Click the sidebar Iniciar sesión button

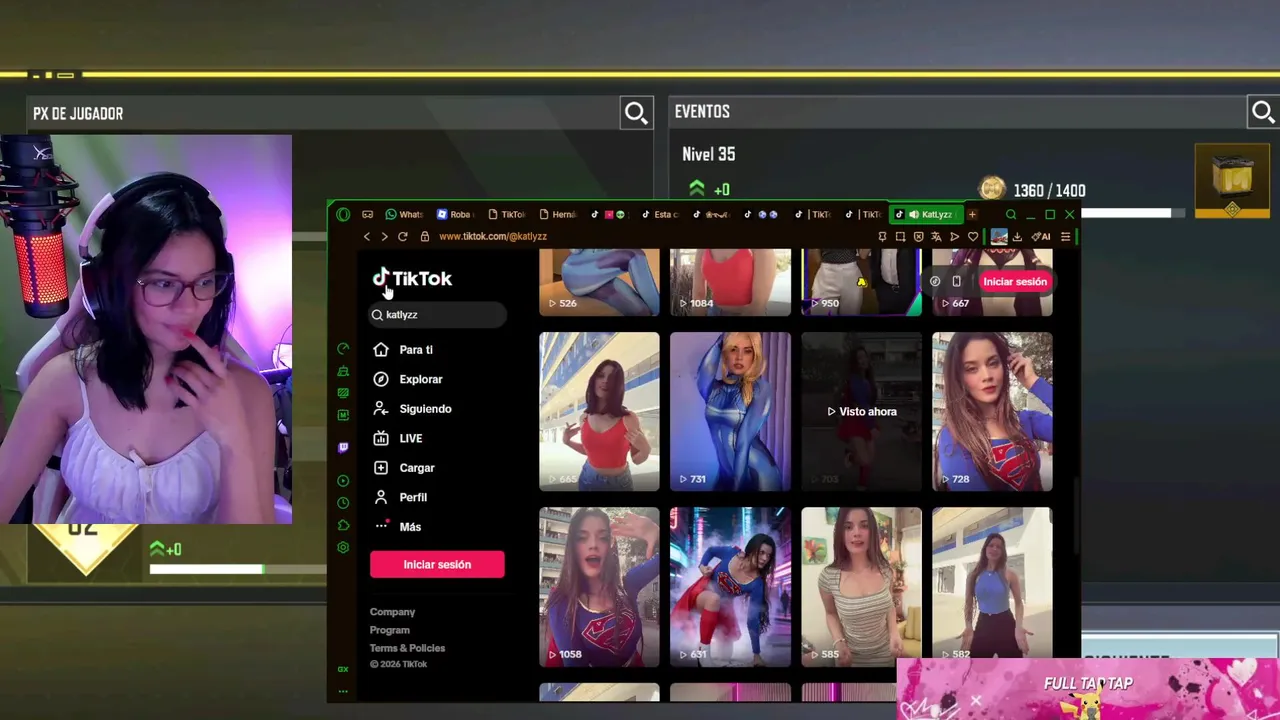click(x=437, y=564)
